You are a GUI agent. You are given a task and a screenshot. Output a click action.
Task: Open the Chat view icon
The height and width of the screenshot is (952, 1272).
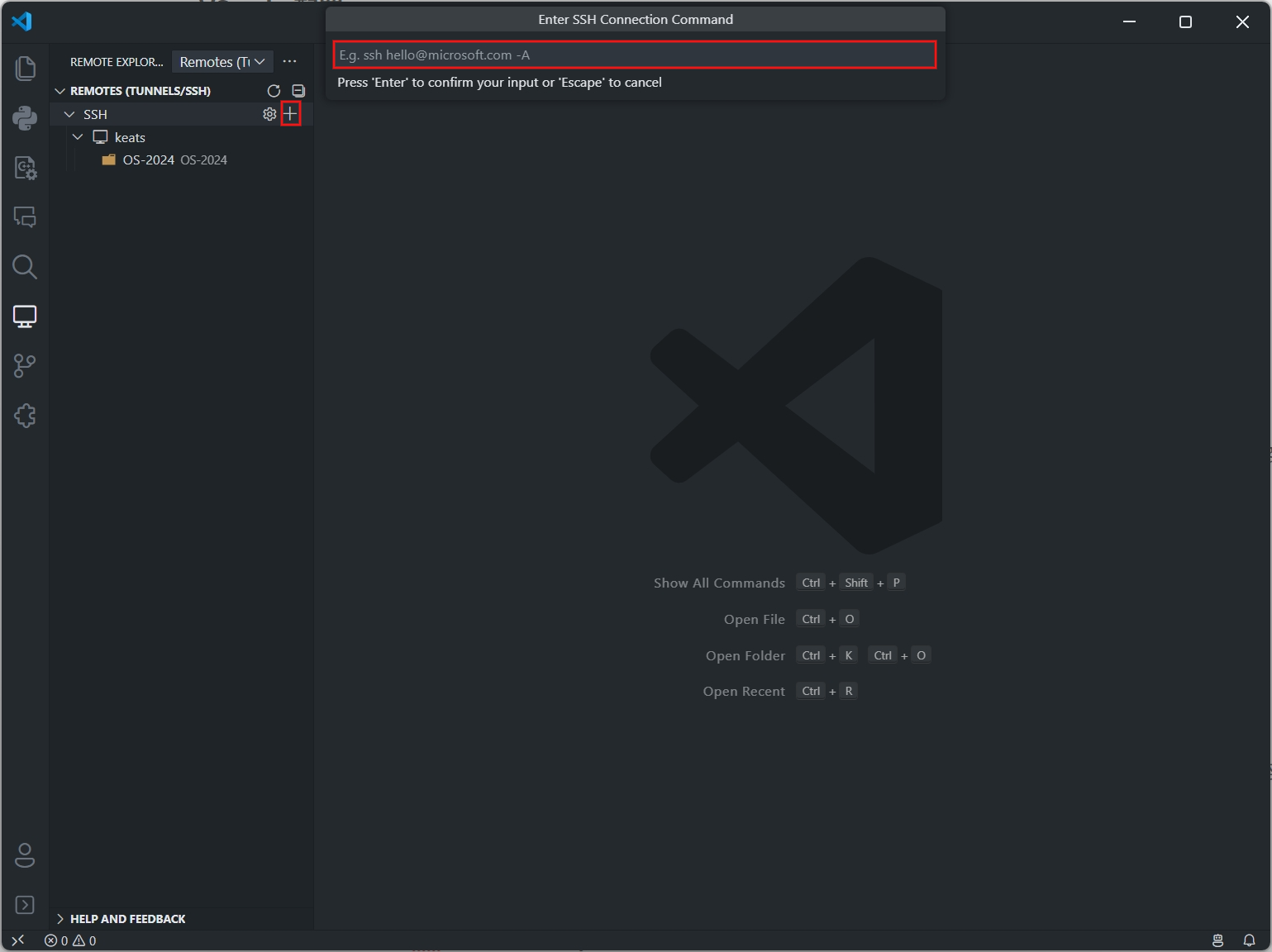coord(25,217)
